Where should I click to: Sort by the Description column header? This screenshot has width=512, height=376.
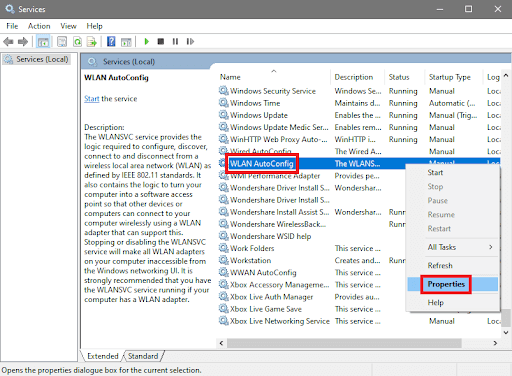click(x=357, y=77)
